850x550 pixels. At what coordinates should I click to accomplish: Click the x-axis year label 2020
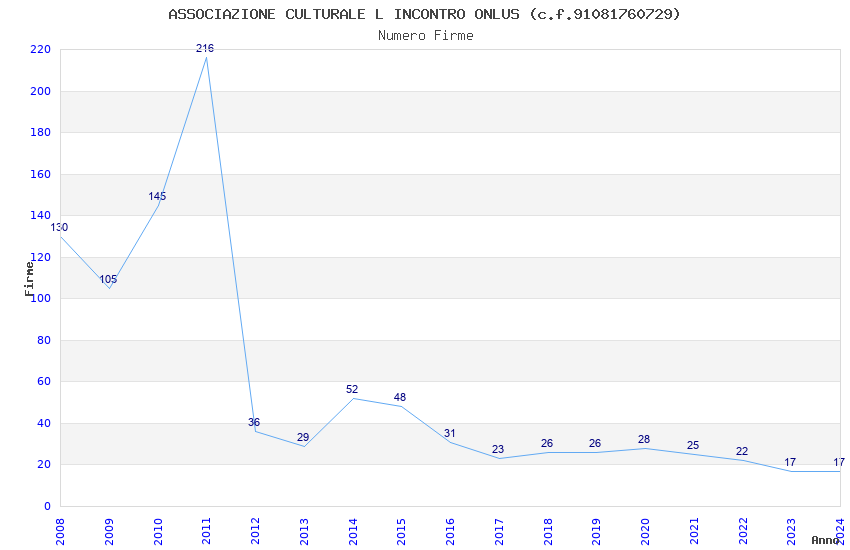(645, 532)
